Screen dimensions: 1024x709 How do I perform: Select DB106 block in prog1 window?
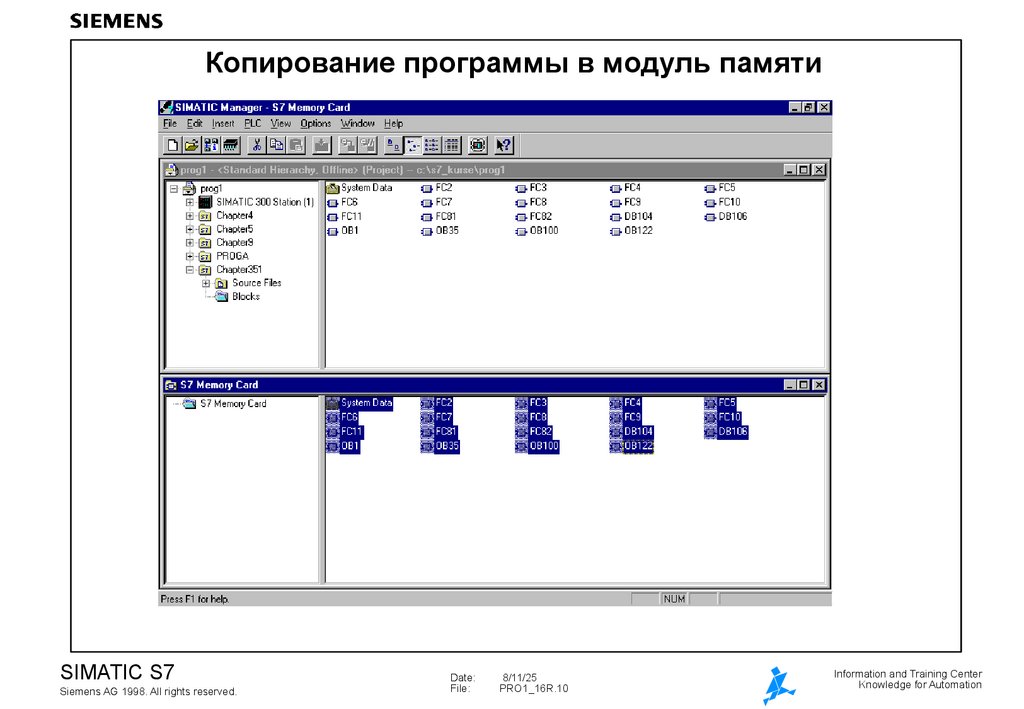tap(726, 216)
